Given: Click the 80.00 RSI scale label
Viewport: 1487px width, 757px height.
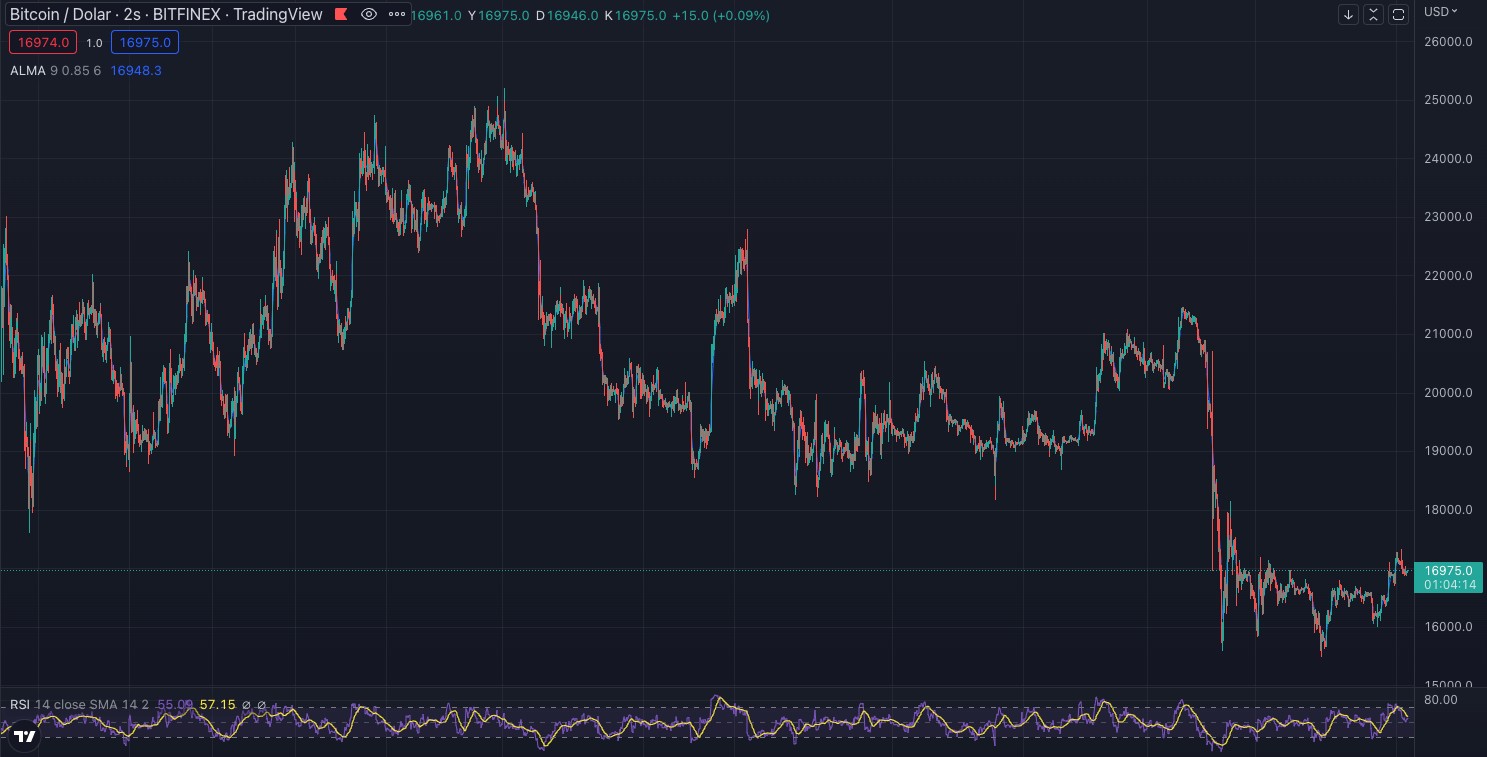Looking at the screenshot, I should pos(1440,700).
